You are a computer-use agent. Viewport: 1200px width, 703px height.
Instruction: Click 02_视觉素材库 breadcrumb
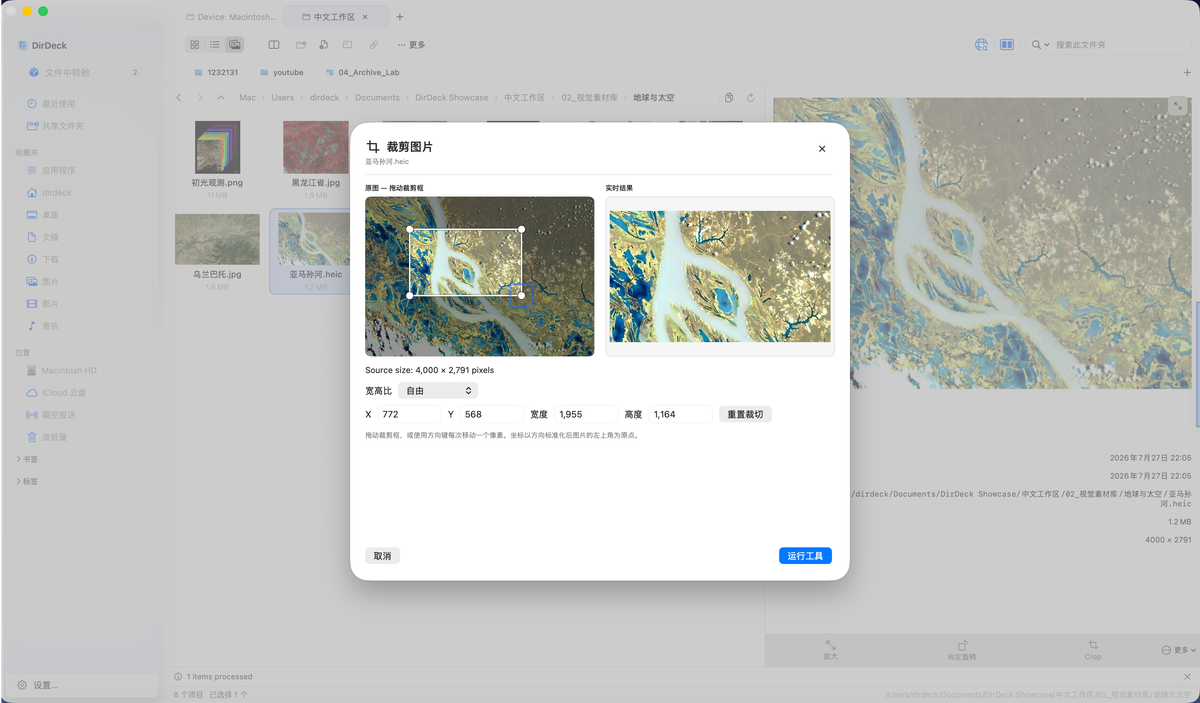pyautogui.click(x=590, y=98)
